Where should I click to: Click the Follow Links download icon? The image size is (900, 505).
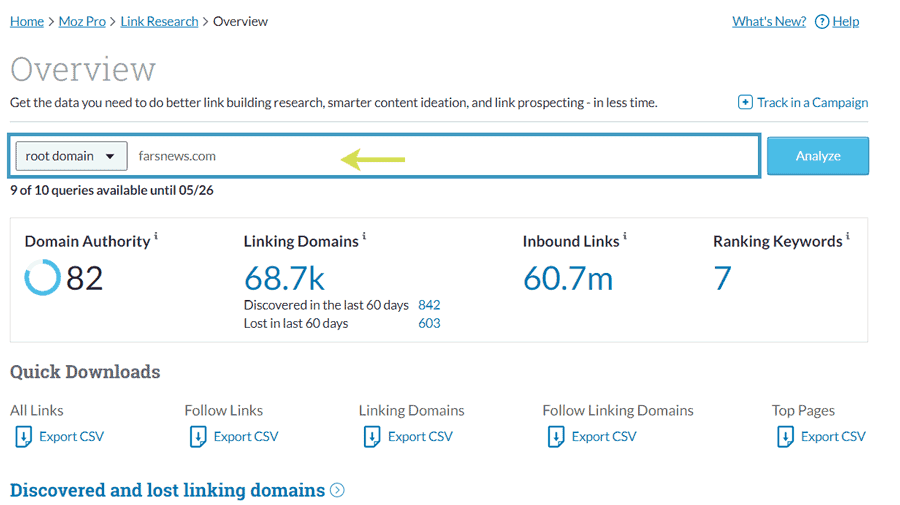(198, 437)
